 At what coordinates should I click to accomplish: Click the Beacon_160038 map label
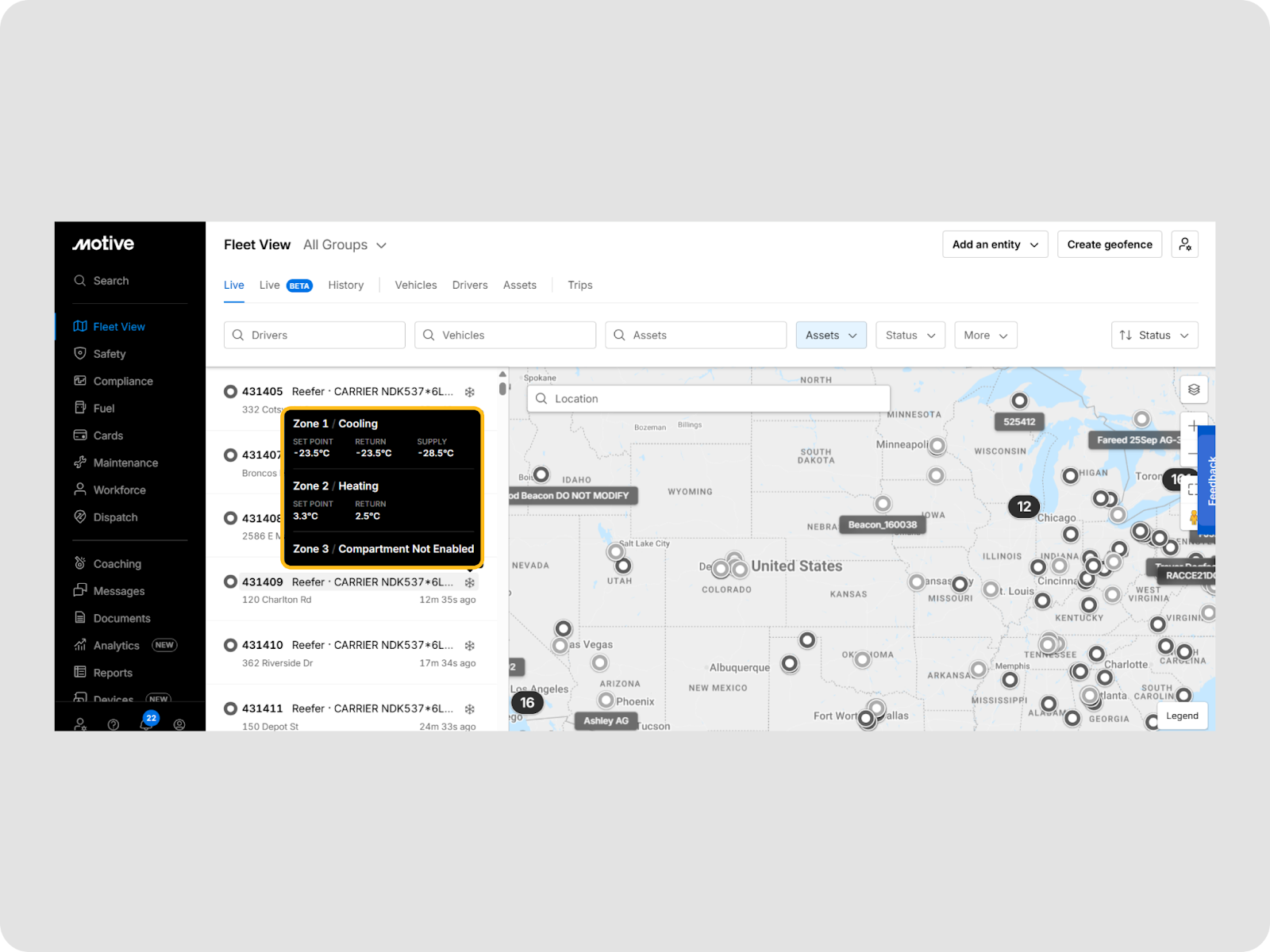click(x=882, y=524)
